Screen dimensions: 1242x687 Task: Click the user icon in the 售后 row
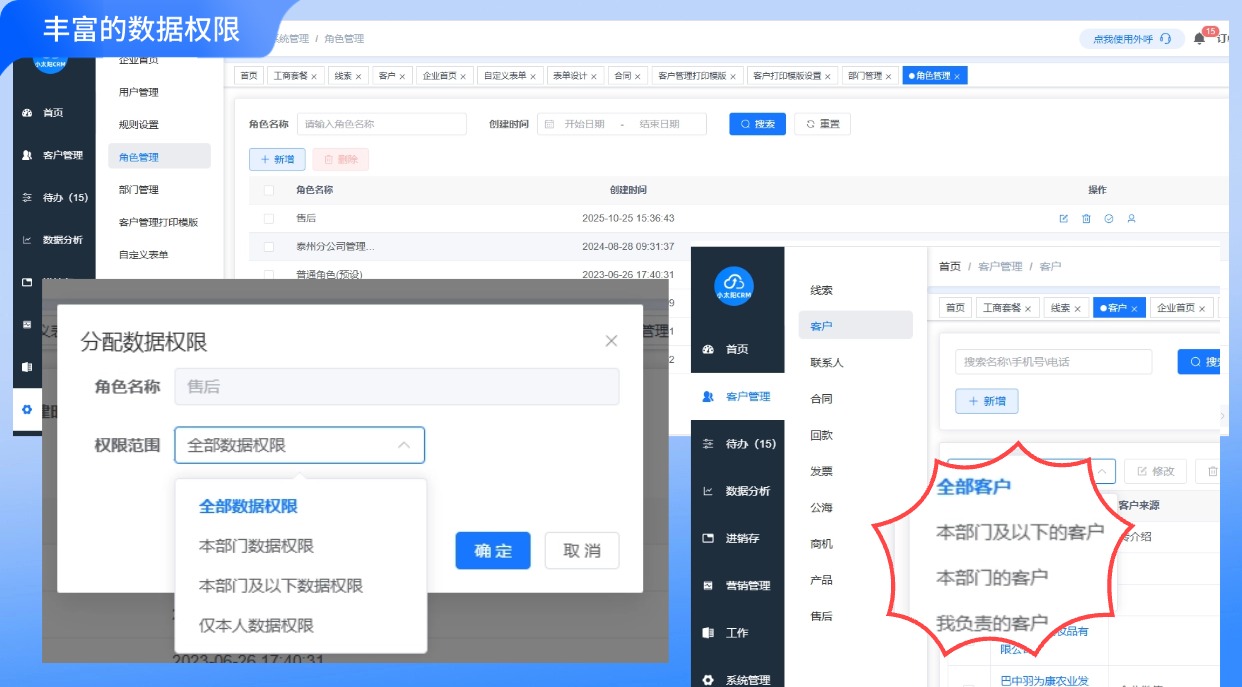point(1131,218)
